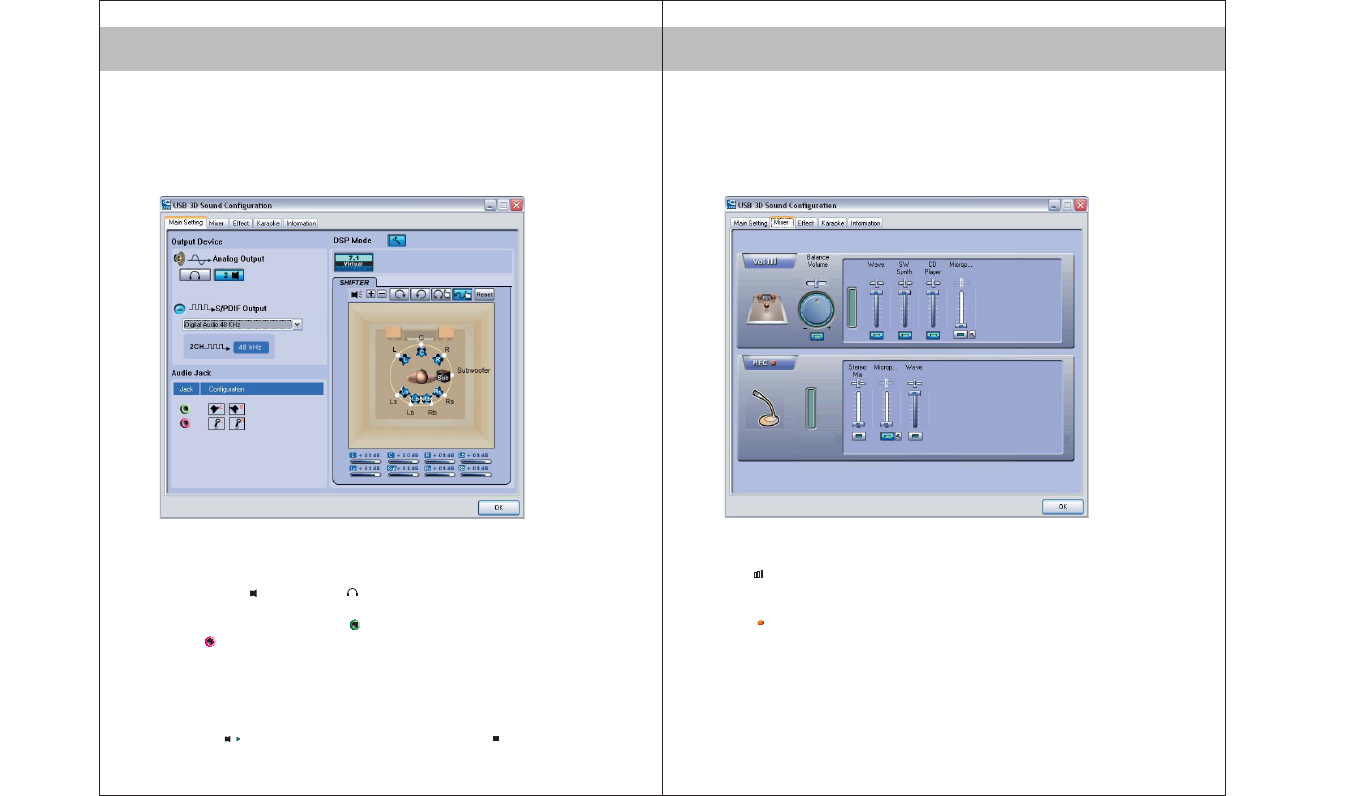Click the pink audio jack icon

click(x=185, y=423)
